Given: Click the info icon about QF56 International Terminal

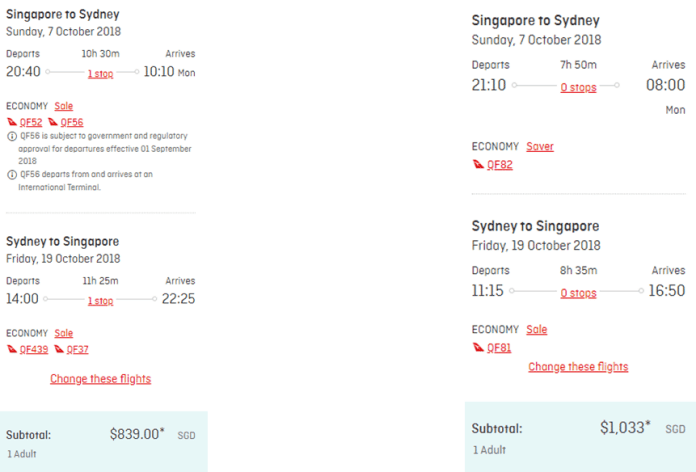Looking at the screenshot, I should (12, 175).
